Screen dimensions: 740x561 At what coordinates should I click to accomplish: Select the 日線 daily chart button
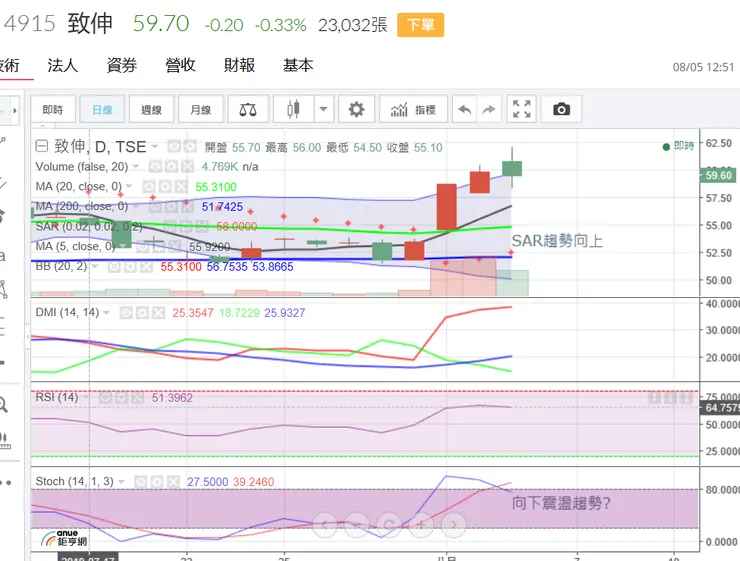pos(102,109)
